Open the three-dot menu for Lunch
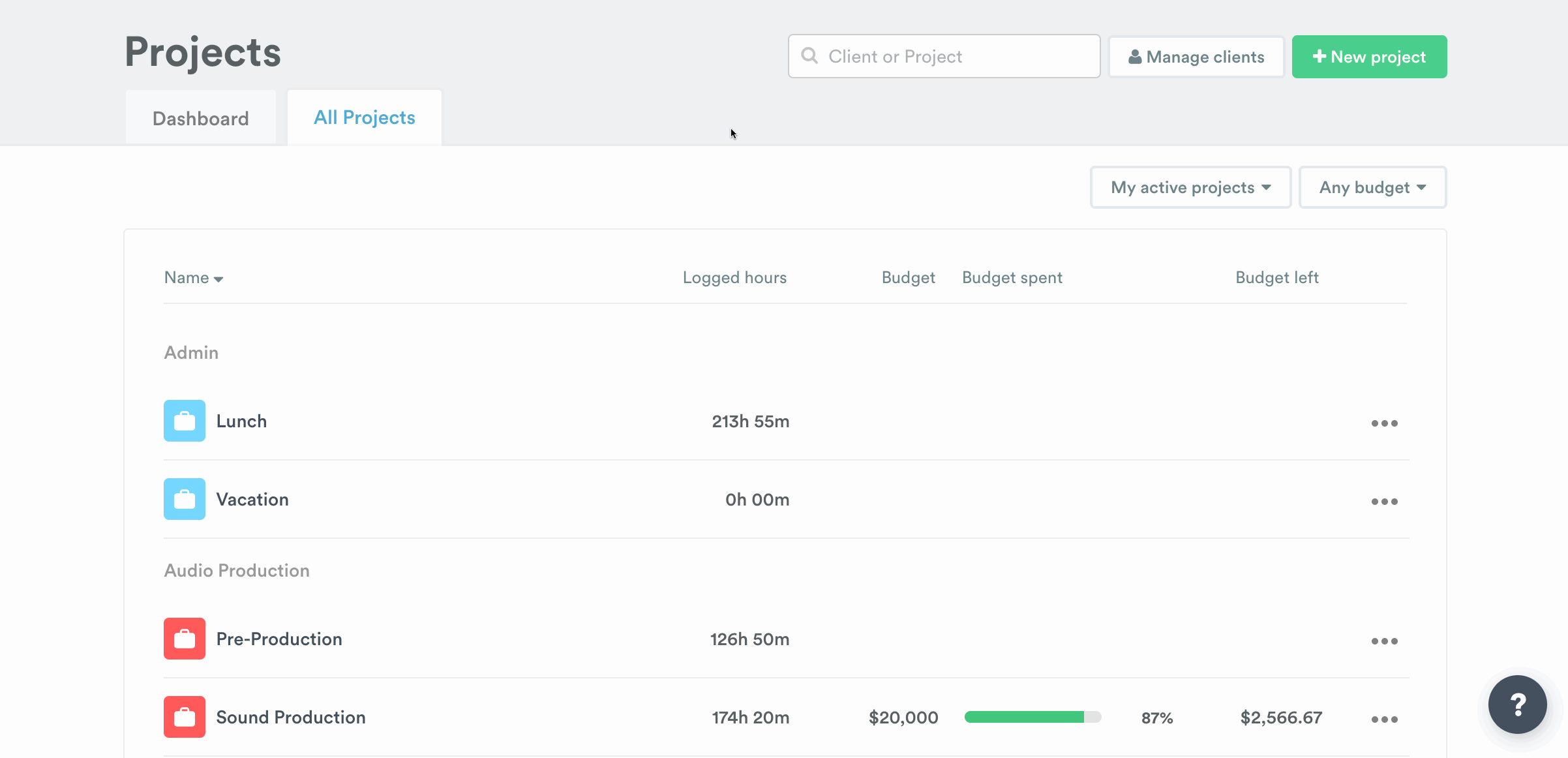Screen dimensions: 1568x758 [x=1384, y=423]
